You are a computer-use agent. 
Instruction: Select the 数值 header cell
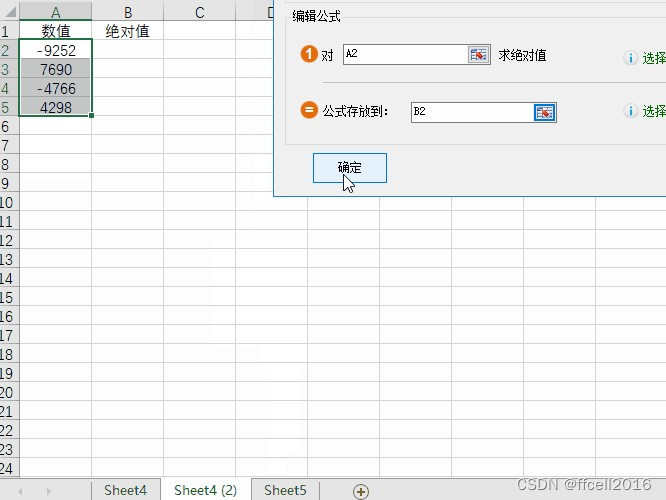[x=56, y=31]
